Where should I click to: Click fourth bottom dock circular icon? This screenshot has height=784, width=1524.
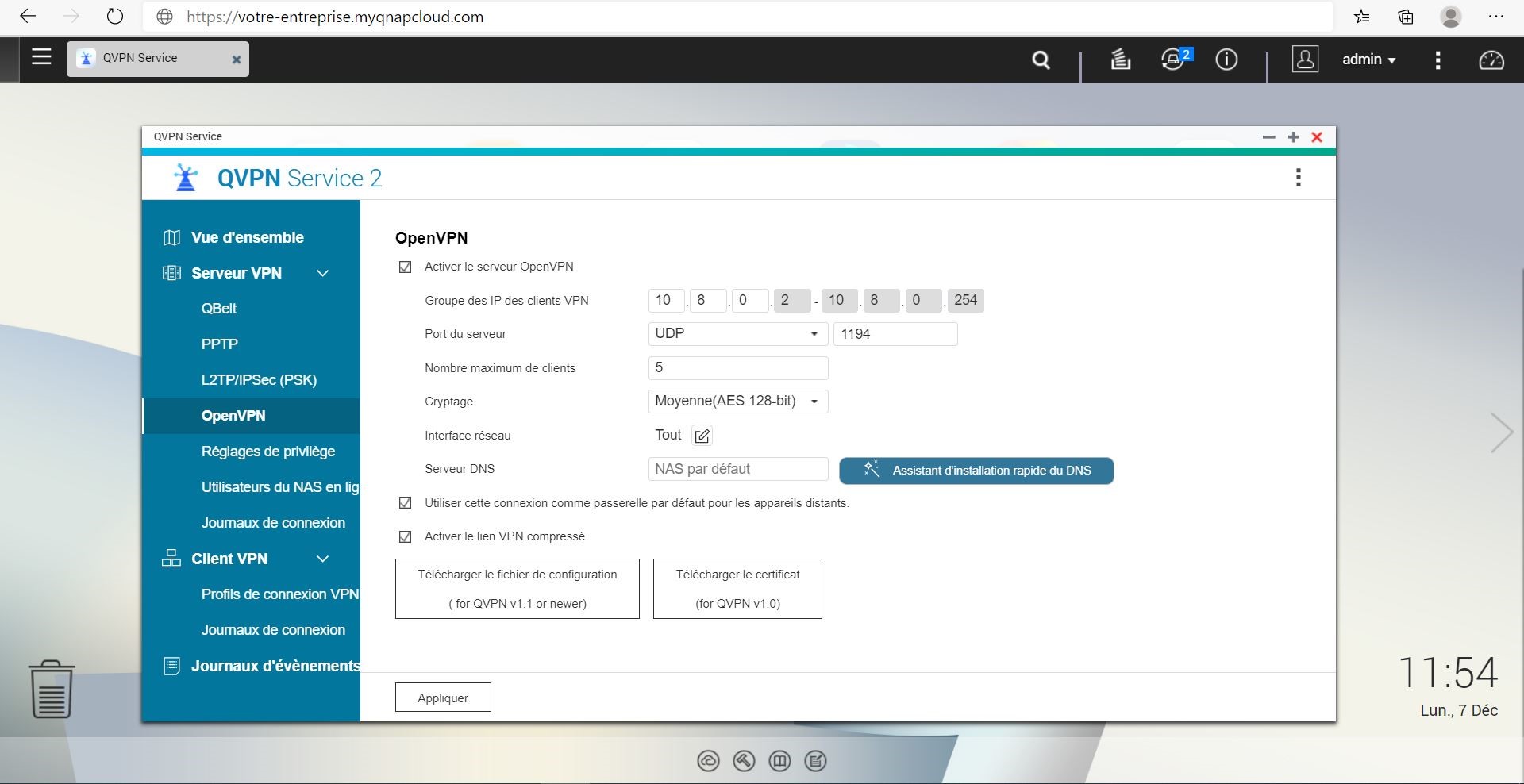pos(815,762)
